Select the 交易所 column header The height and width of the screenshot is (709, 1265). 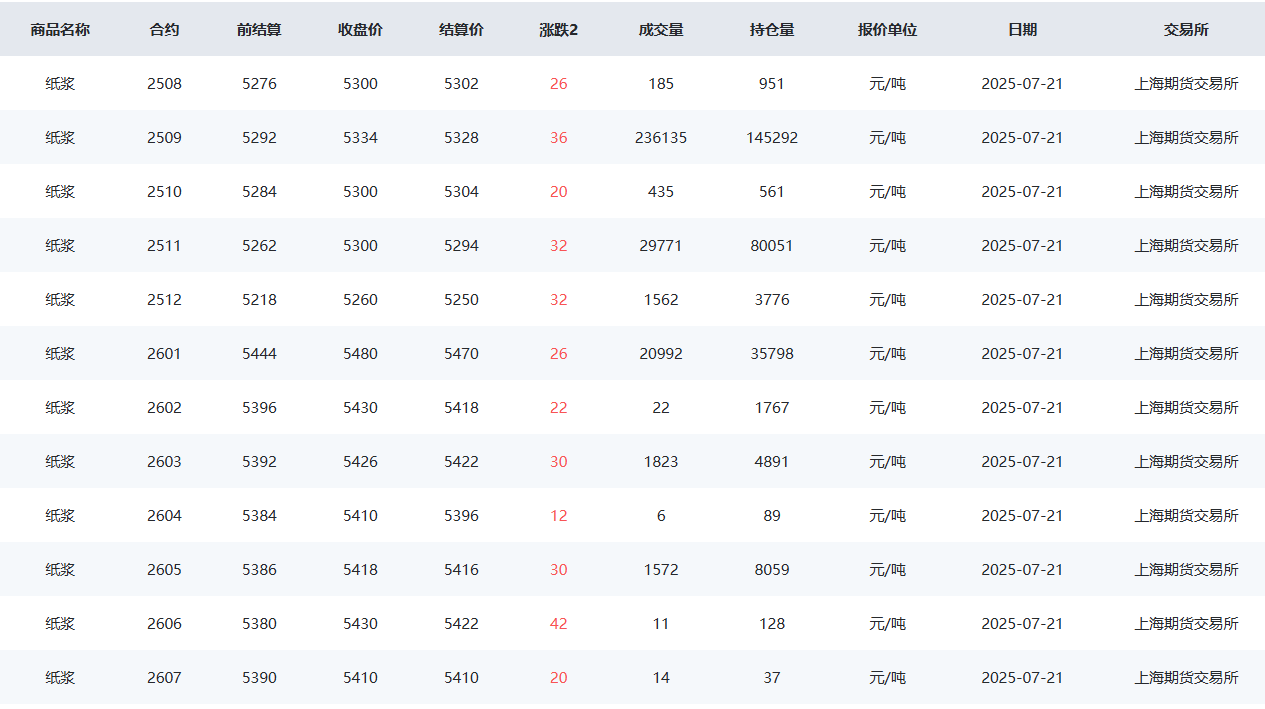click(1186, 30)
